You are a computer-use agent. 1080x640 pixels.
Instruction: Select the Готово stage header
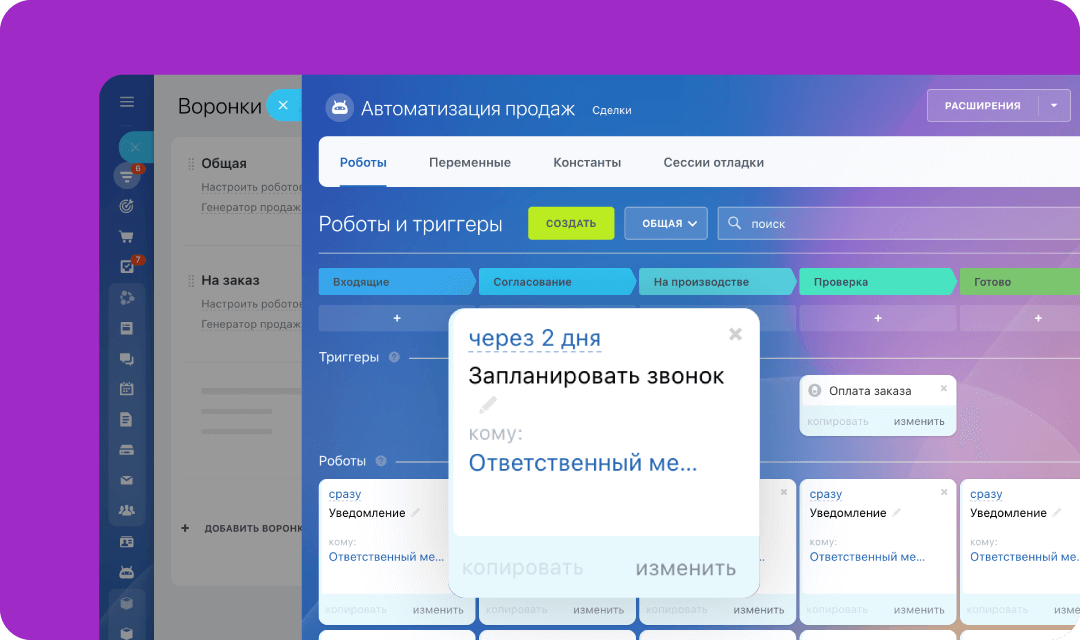click(x=1021, y=282)
